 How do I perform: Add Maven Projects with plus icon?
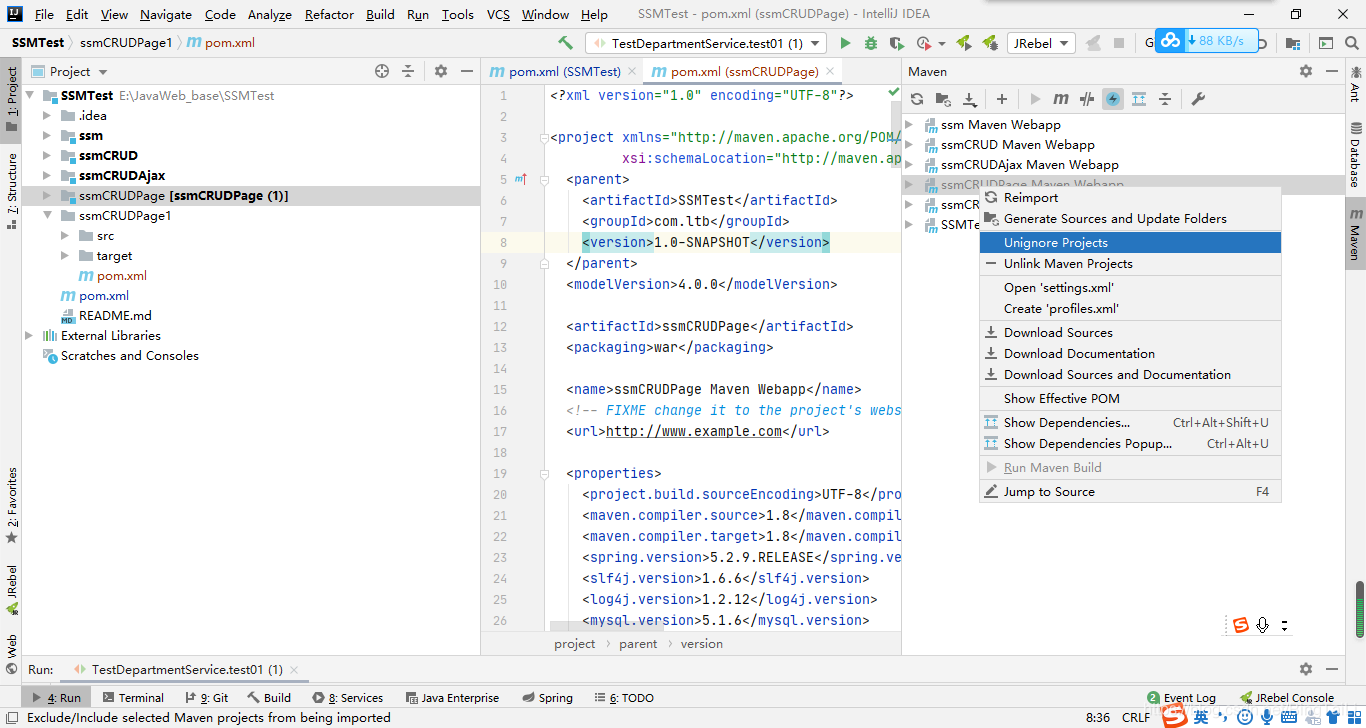[x=1002, y=99]
